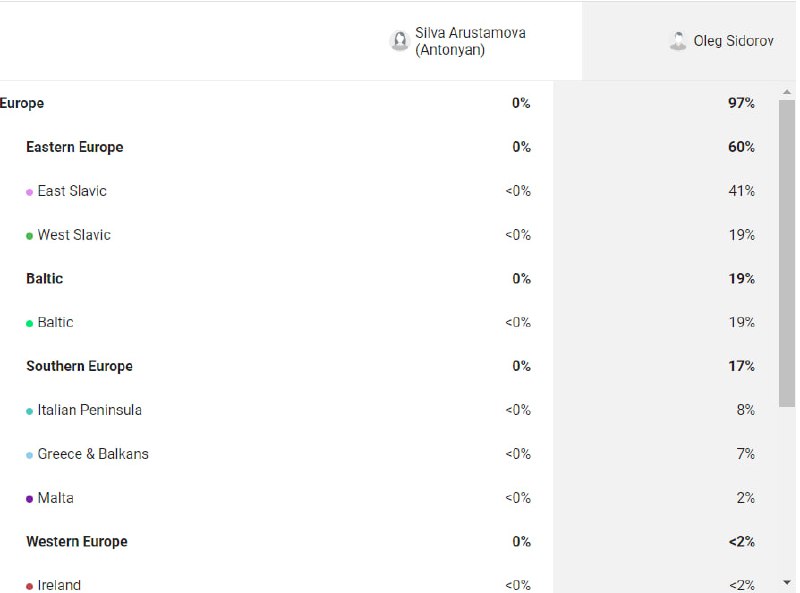Select the Eastern Europe heading

coord(75,147)
